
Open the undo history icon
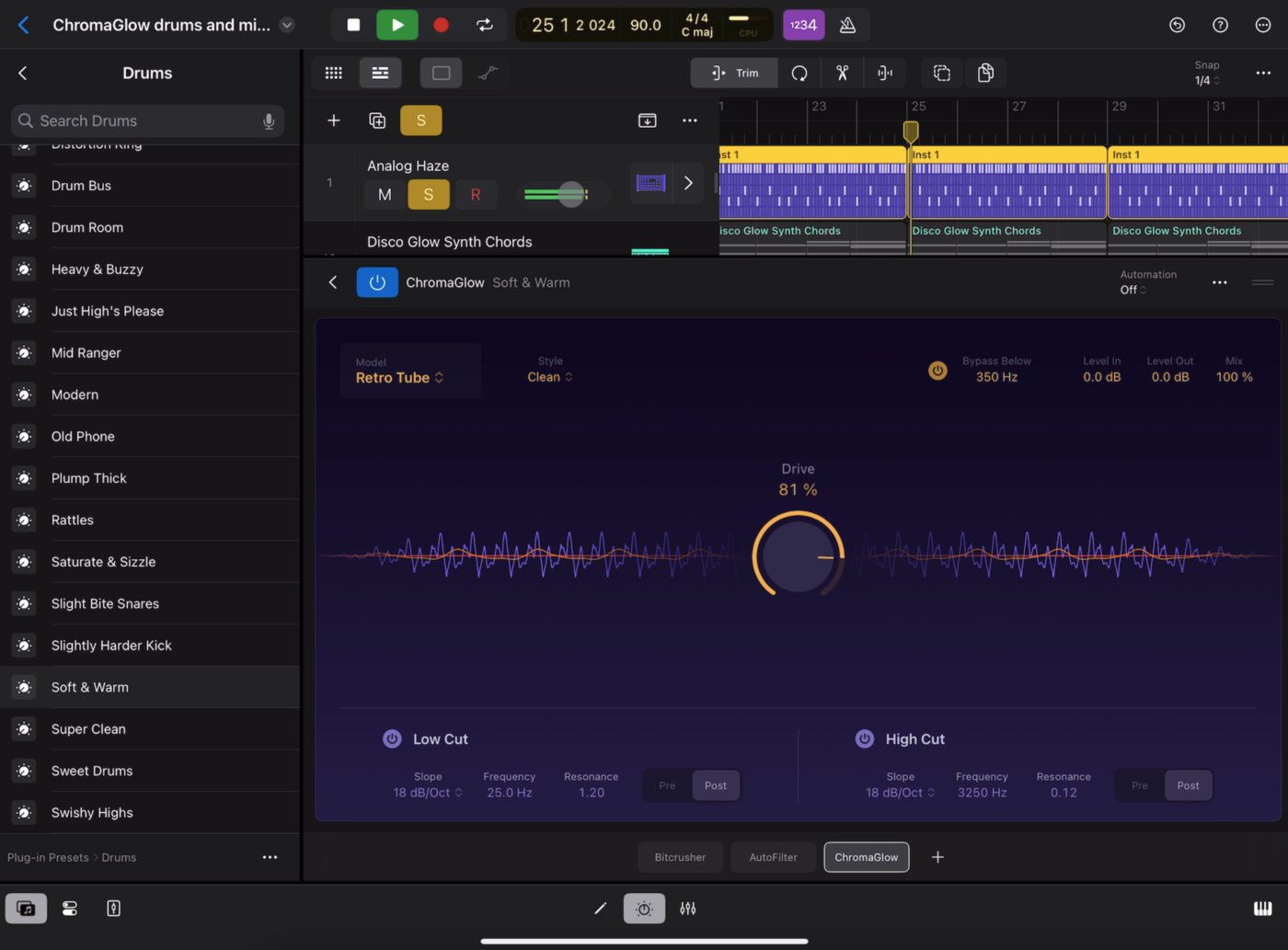1177,25
